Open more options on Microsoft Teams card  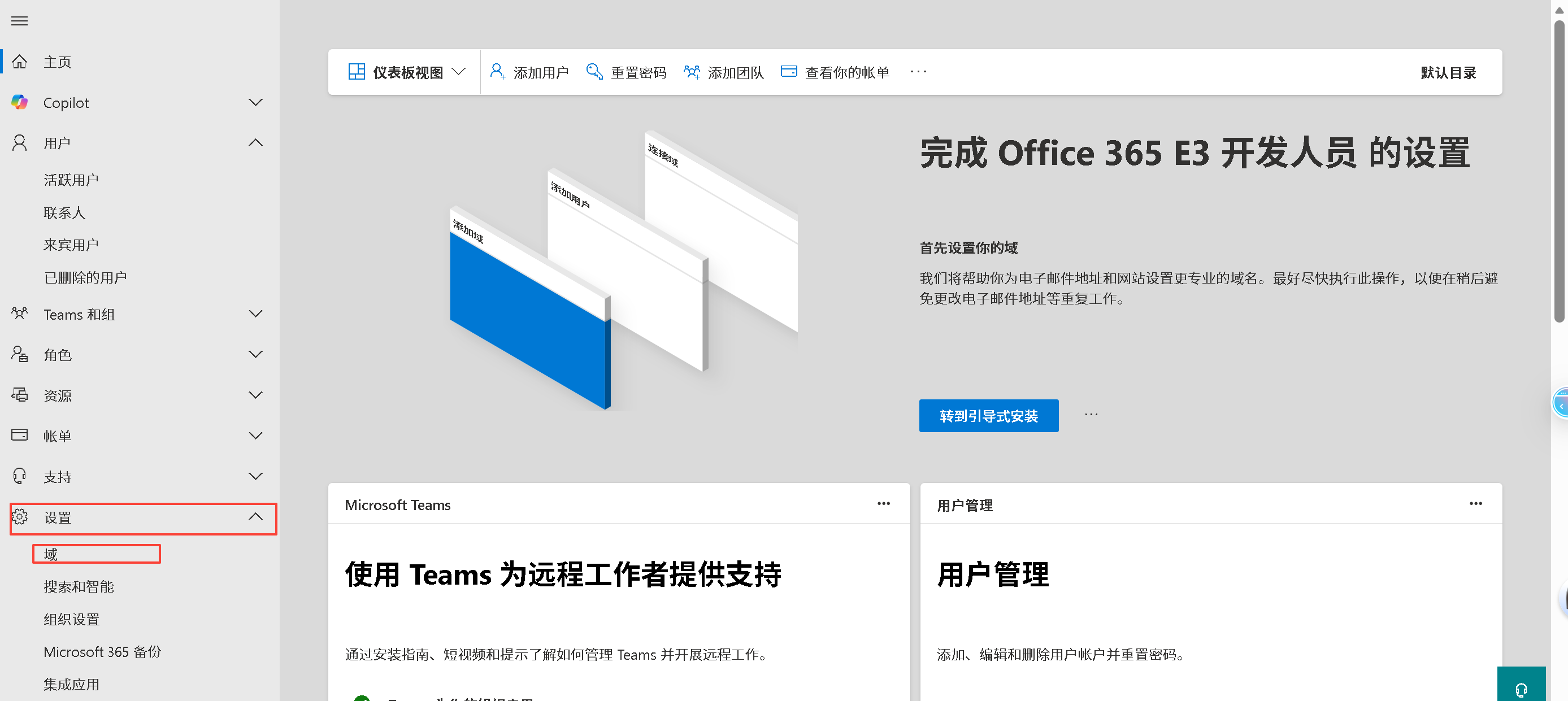click(x=883, y=504)
